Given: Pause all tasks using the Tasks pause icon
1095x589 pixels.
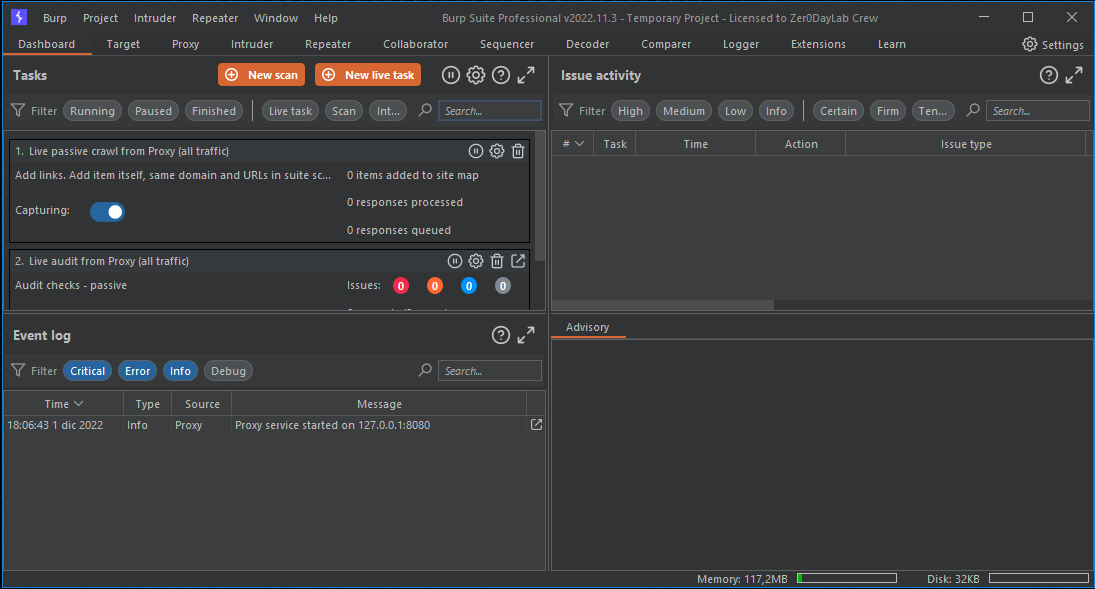Looking at the screenshot, I should pyautogui.click(x=450, y=75).
